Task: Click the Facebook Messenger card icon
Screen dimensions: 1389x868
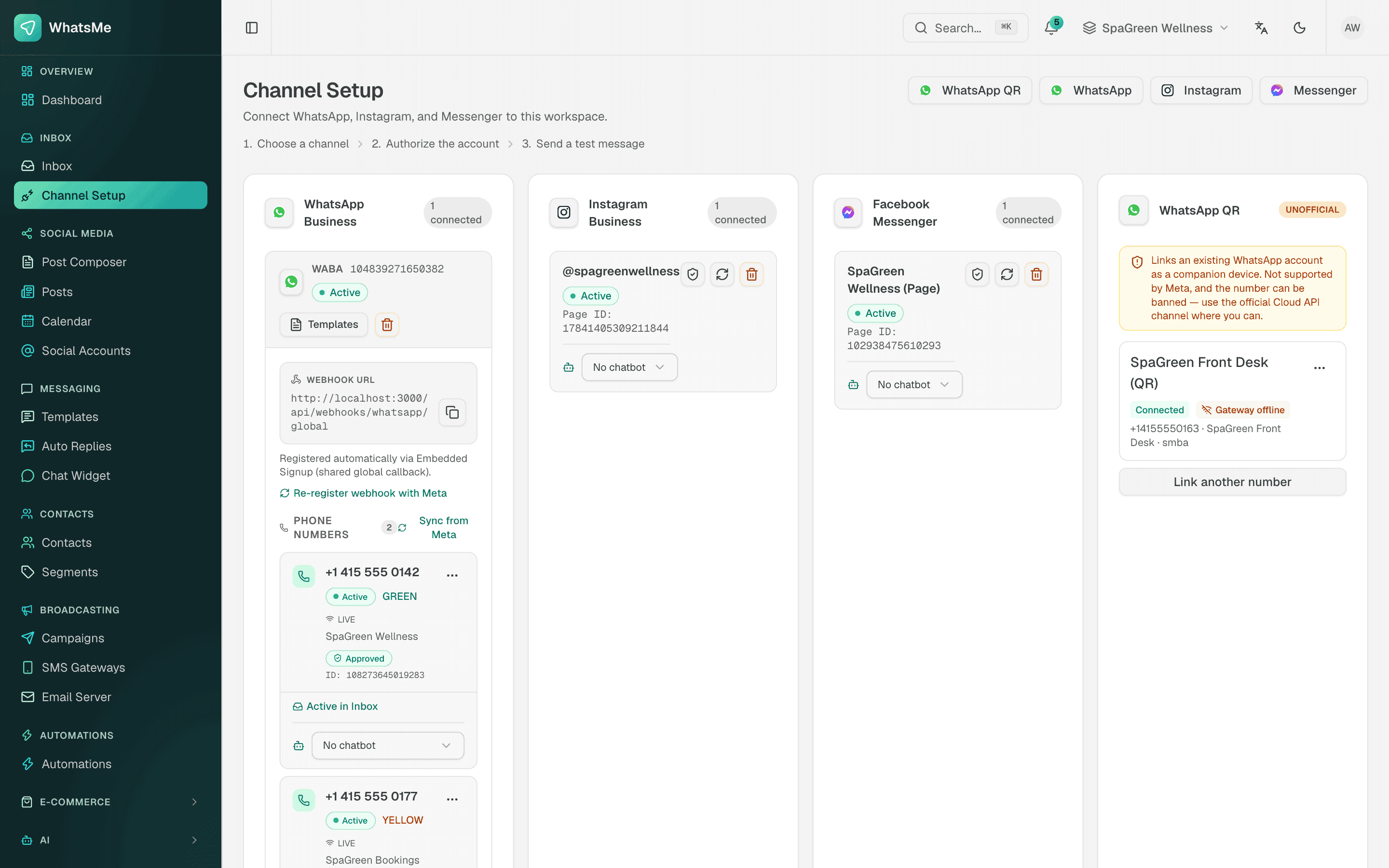Action: click(848, 212)
